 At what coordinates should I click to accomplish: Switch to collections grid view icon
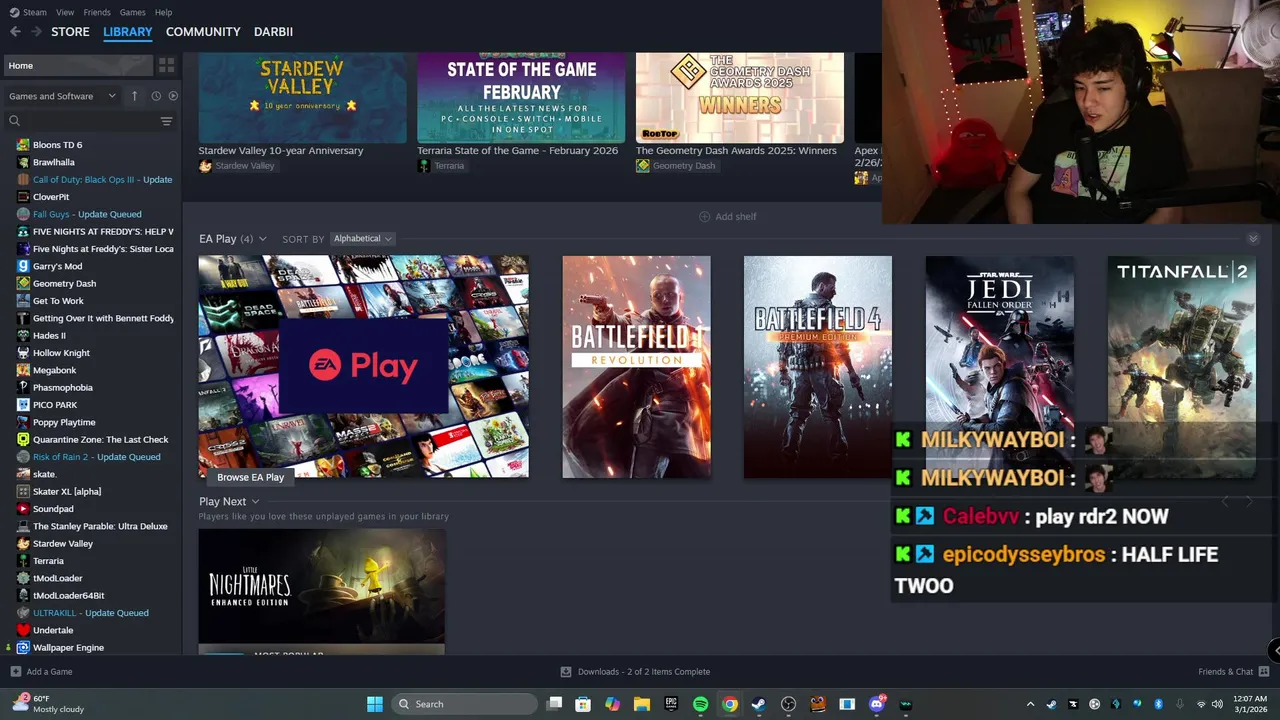[x=167, y=65]
